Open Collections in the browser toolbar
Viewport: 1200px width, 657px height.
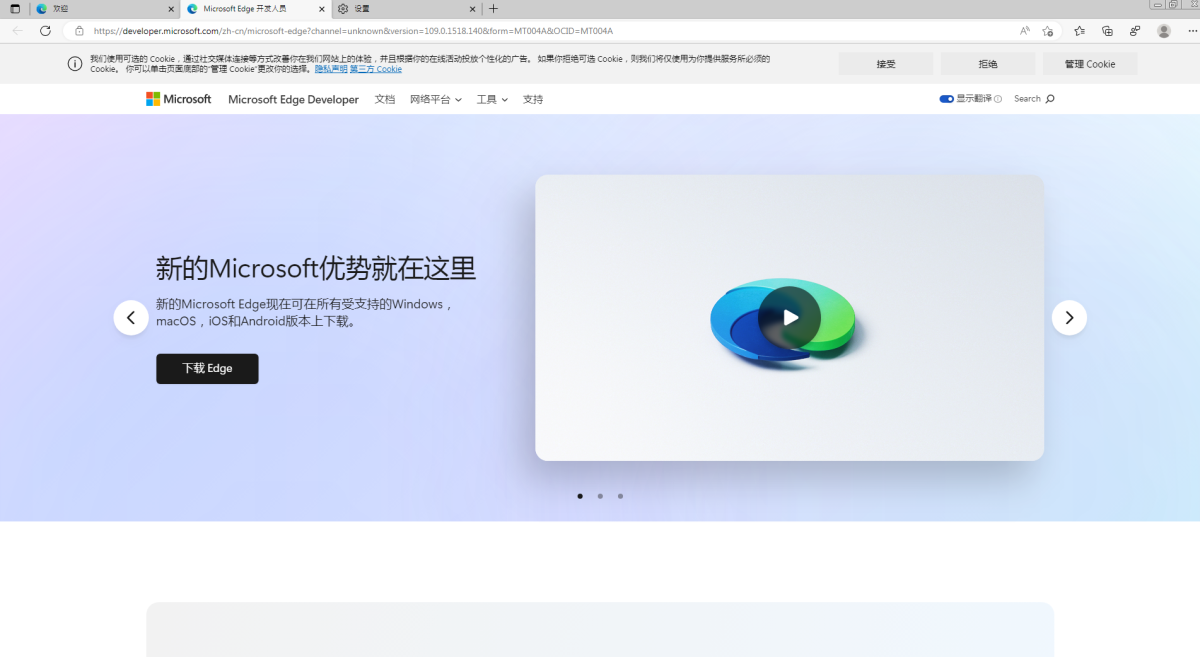1107,31
